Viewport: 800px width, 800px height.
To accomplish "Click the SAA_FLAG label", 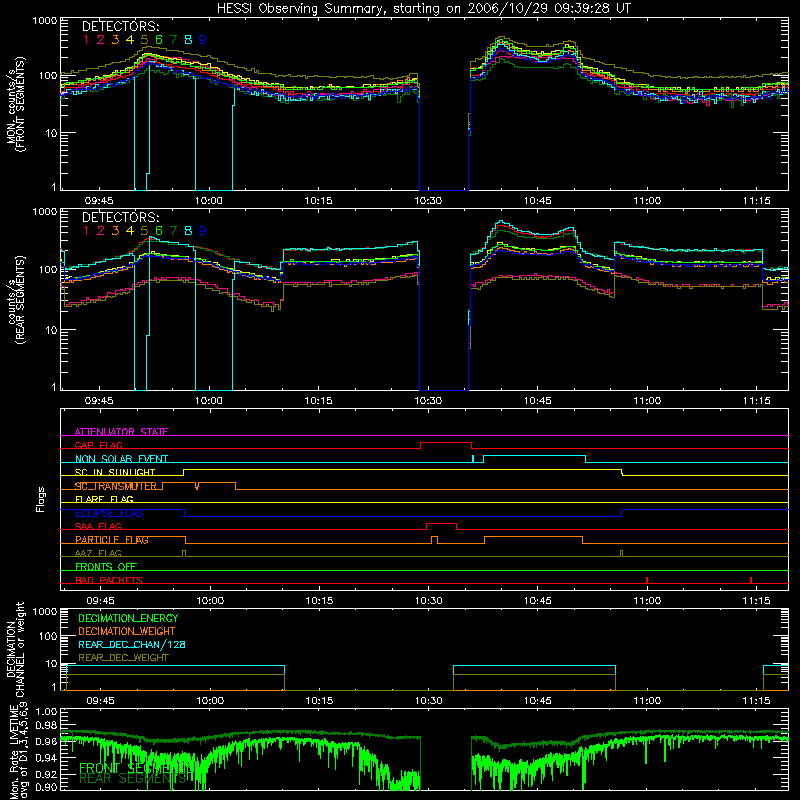I will pyautogui.click(x=98, y=526).
